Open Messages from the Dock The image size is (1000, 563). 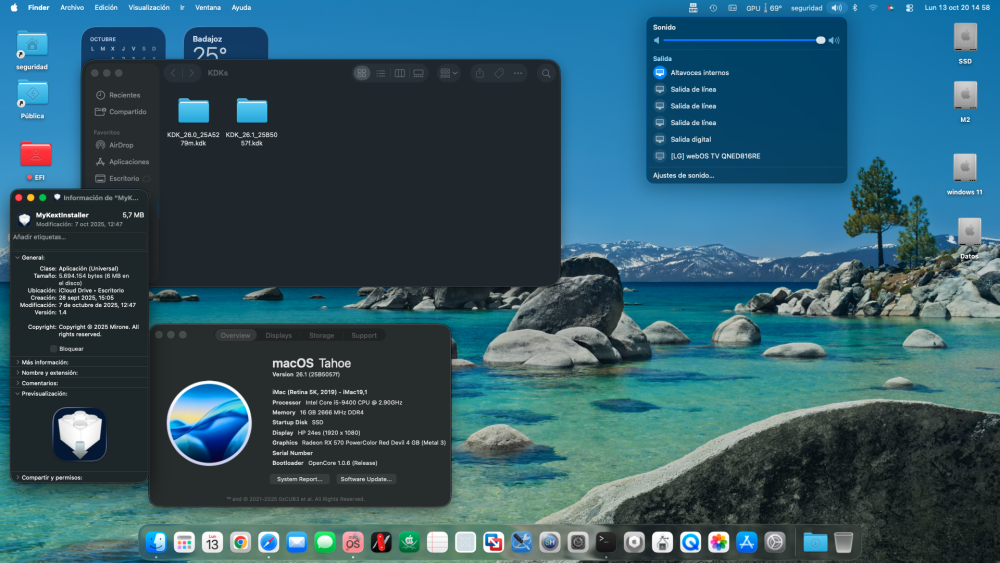325,542
